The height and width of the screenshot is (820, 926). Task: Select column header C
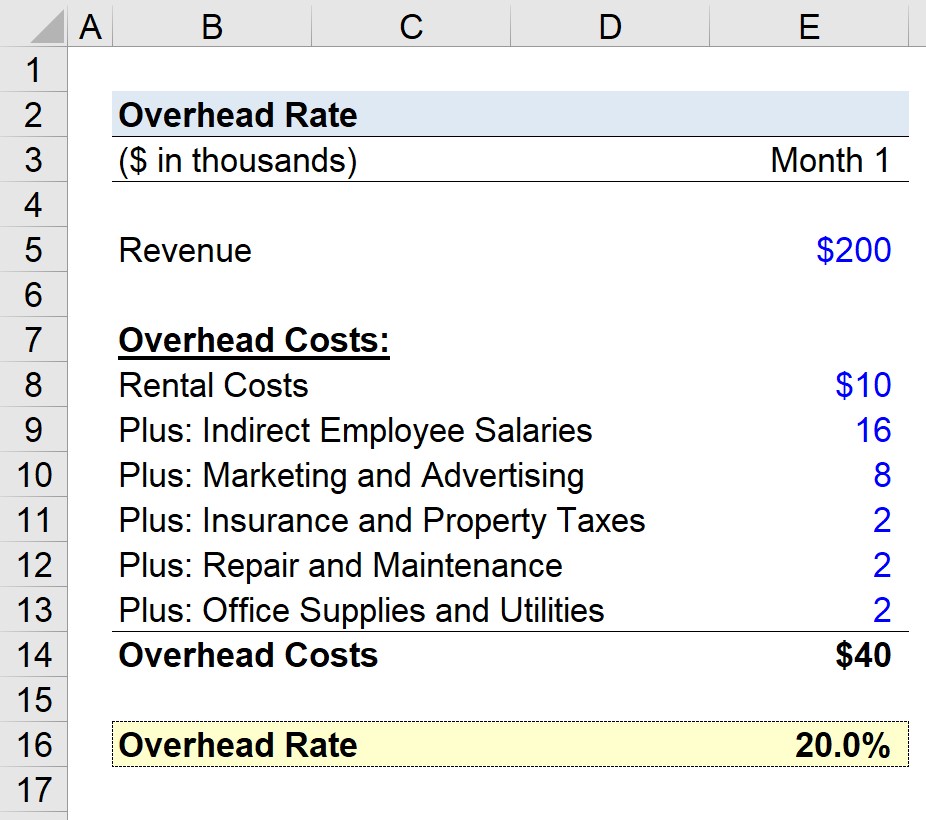[x=410, y=26]
